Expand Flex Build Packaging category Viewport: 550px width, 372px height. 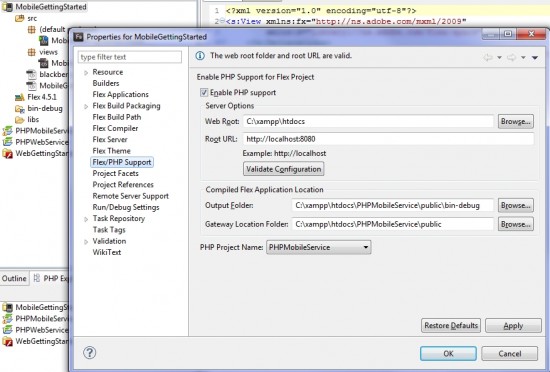point(86,106)
